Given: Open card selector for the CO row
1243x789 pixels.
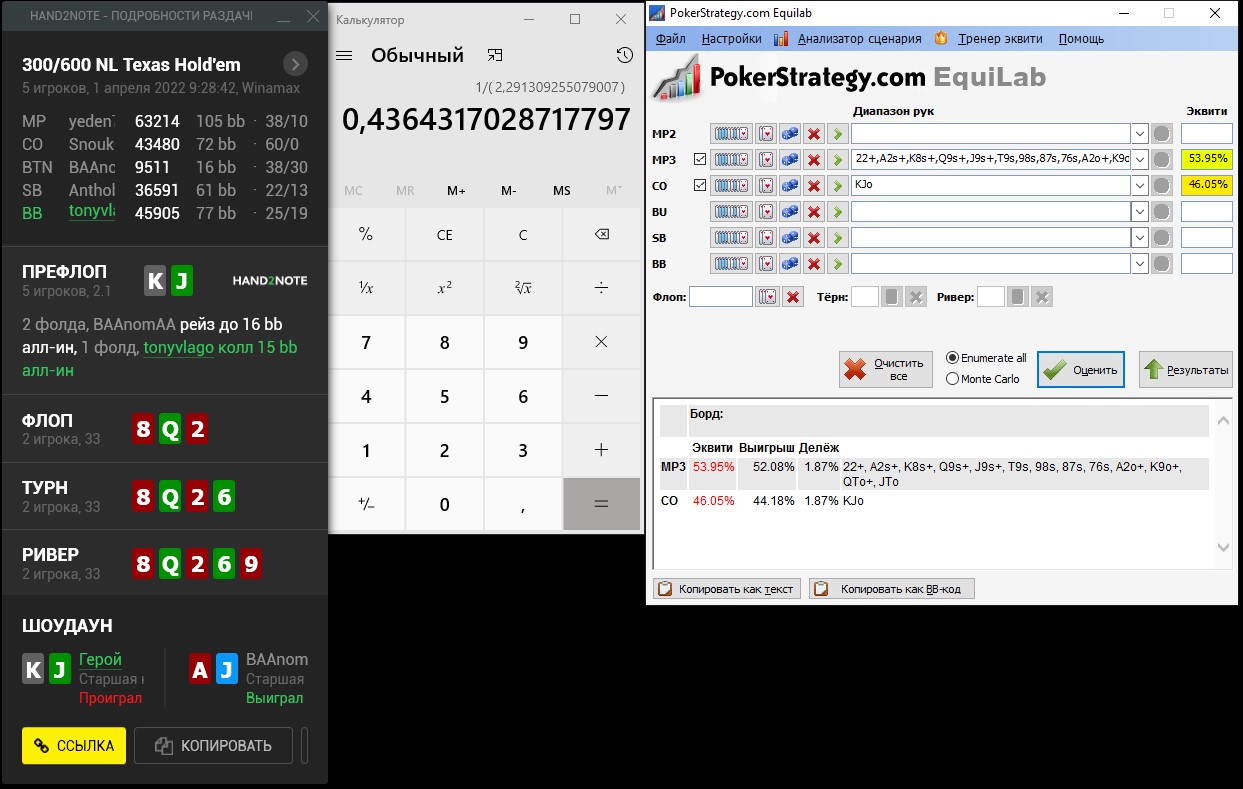Looking at the screenshot, I should point(766,185).
